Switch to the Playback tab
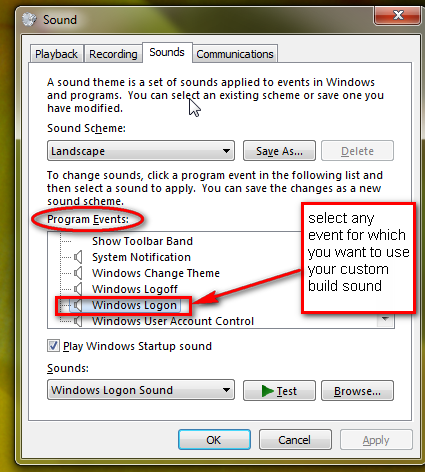Image resolution: width=425 pixels, height=472 pixels. point(56,54)
